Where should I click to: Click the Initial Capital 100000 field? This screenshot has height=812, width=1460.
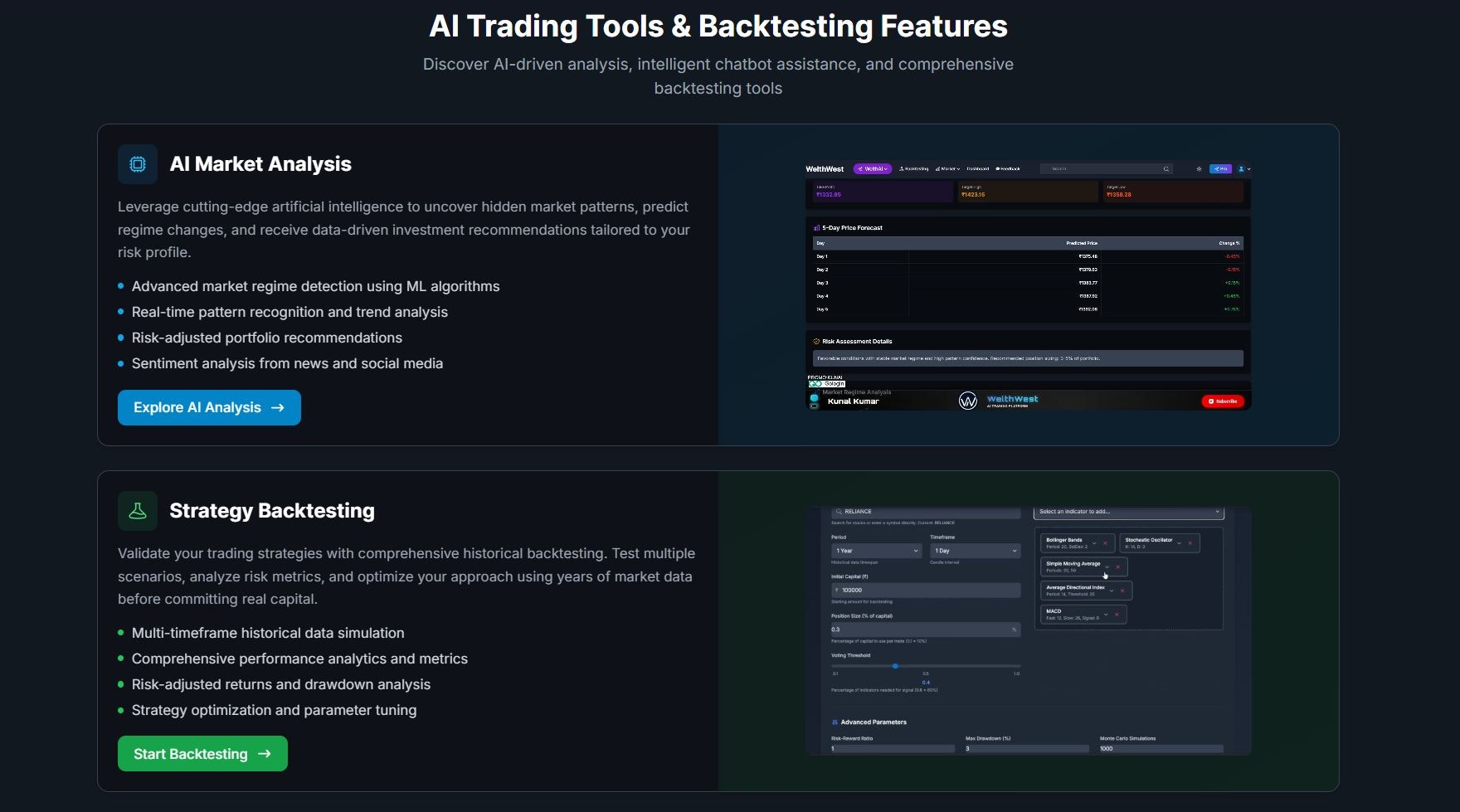click(x=926, y=591)
